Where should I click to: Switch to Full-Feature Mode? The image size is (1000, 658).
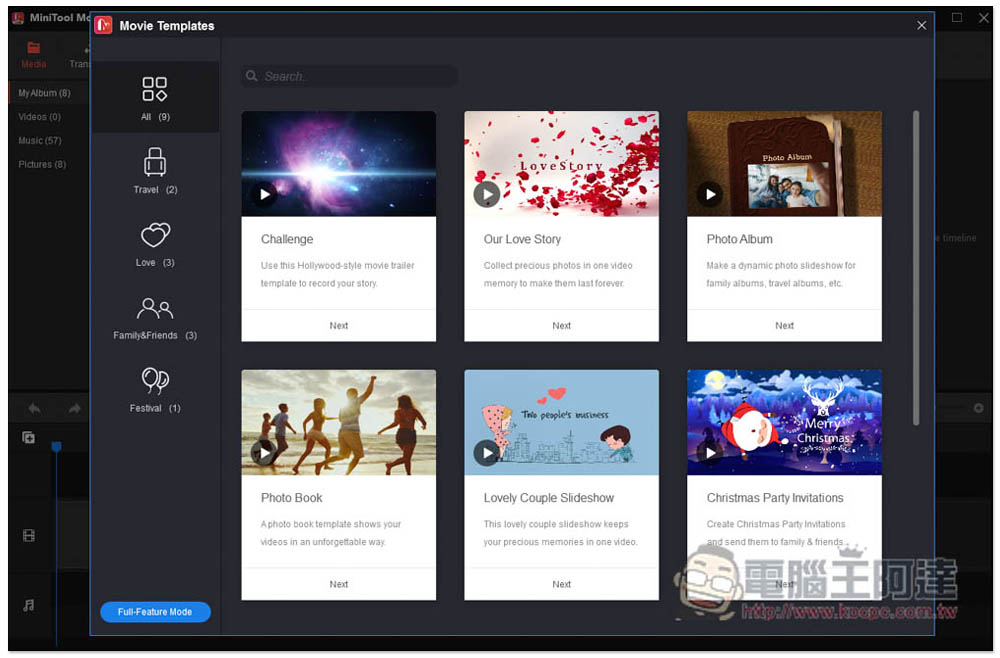(155, 612)
